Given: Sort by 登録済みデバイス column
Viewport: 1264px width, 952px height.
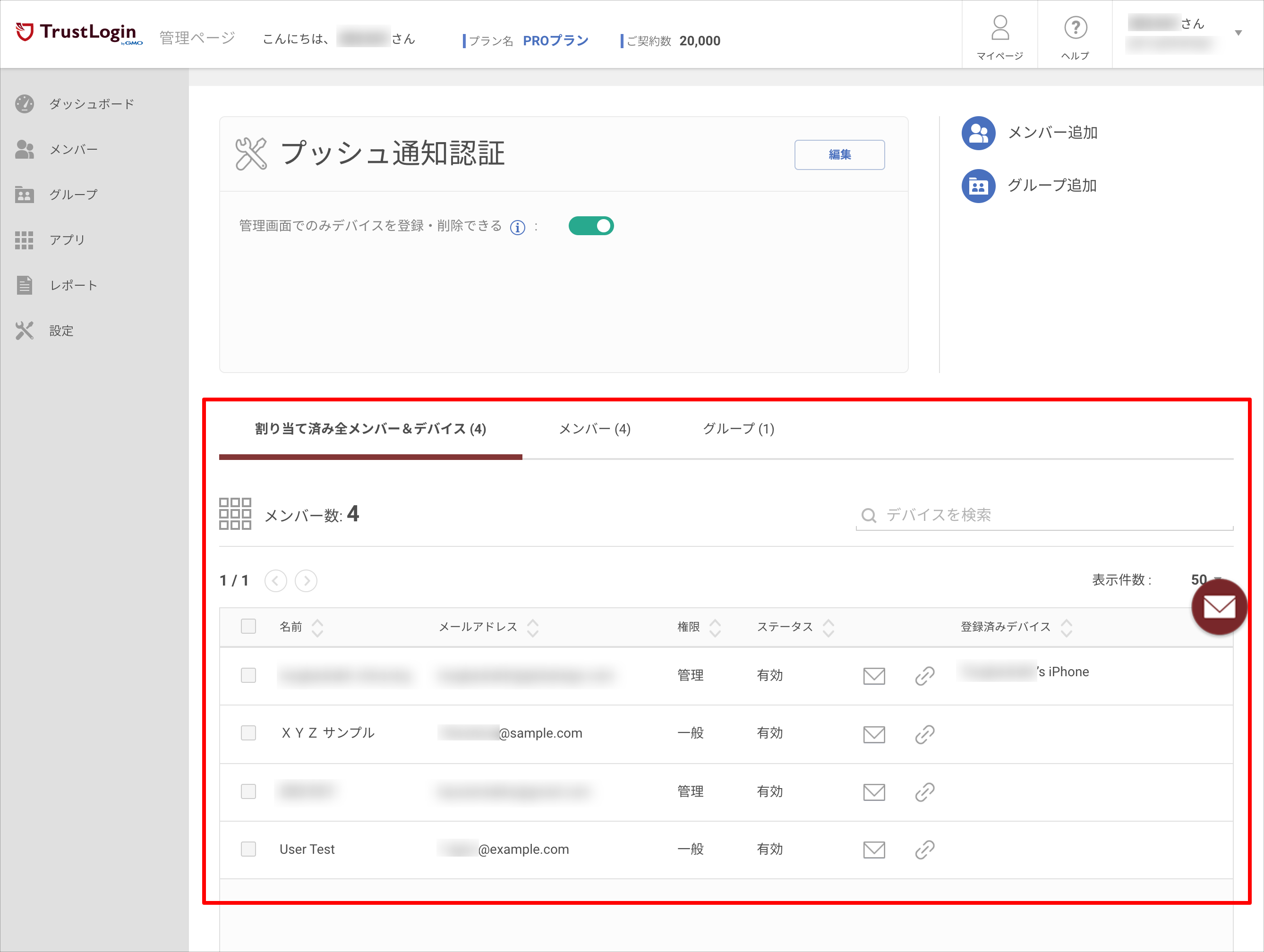Looking at the screenshot, I should 1066,628.
